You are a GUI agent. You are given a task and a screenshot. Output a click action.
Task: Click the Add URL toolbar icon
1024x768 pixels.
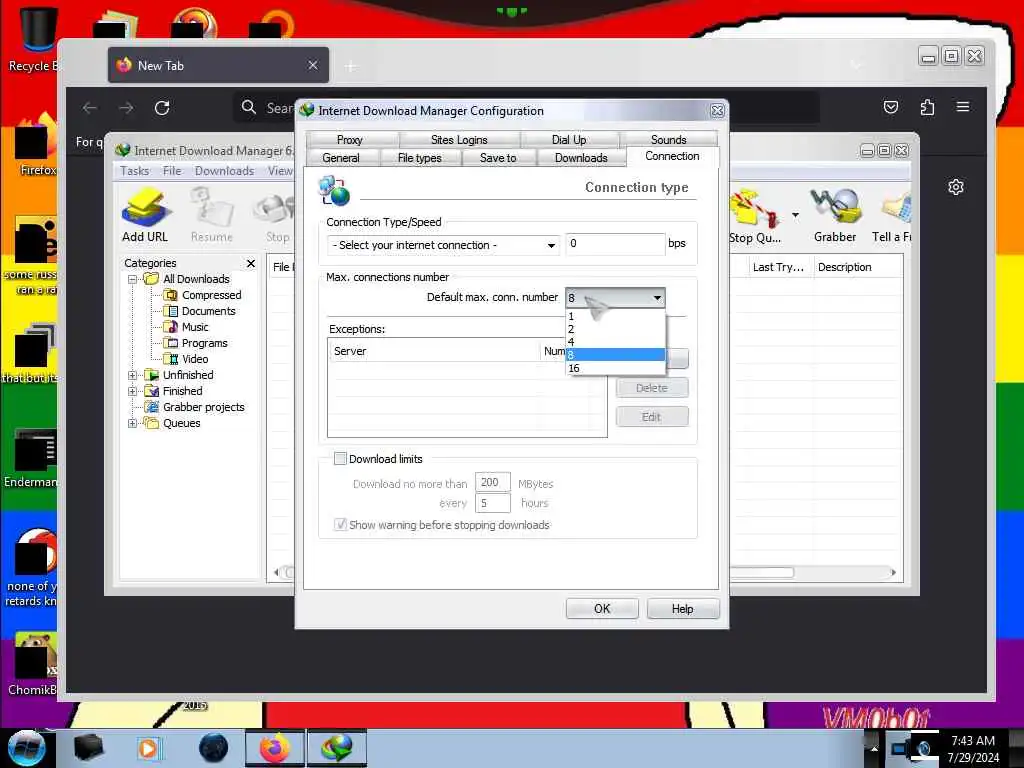click(145, 215)
